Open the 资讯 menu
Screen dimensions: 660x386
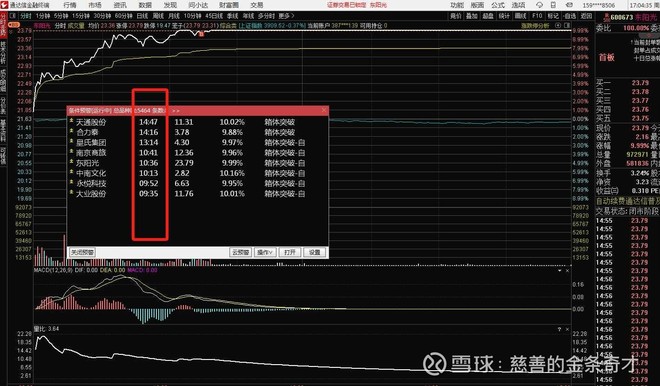coord(120,5)
